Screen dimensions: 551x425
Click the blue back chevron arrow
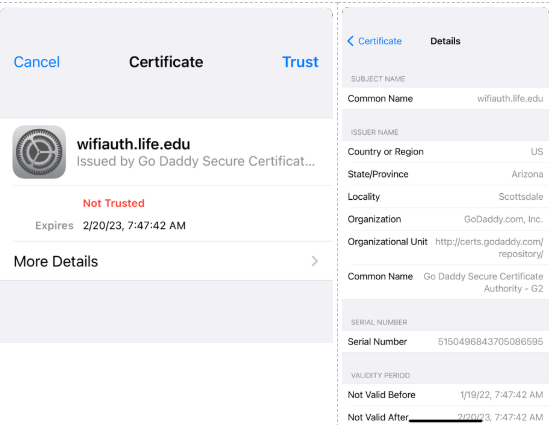pos(350,41)
